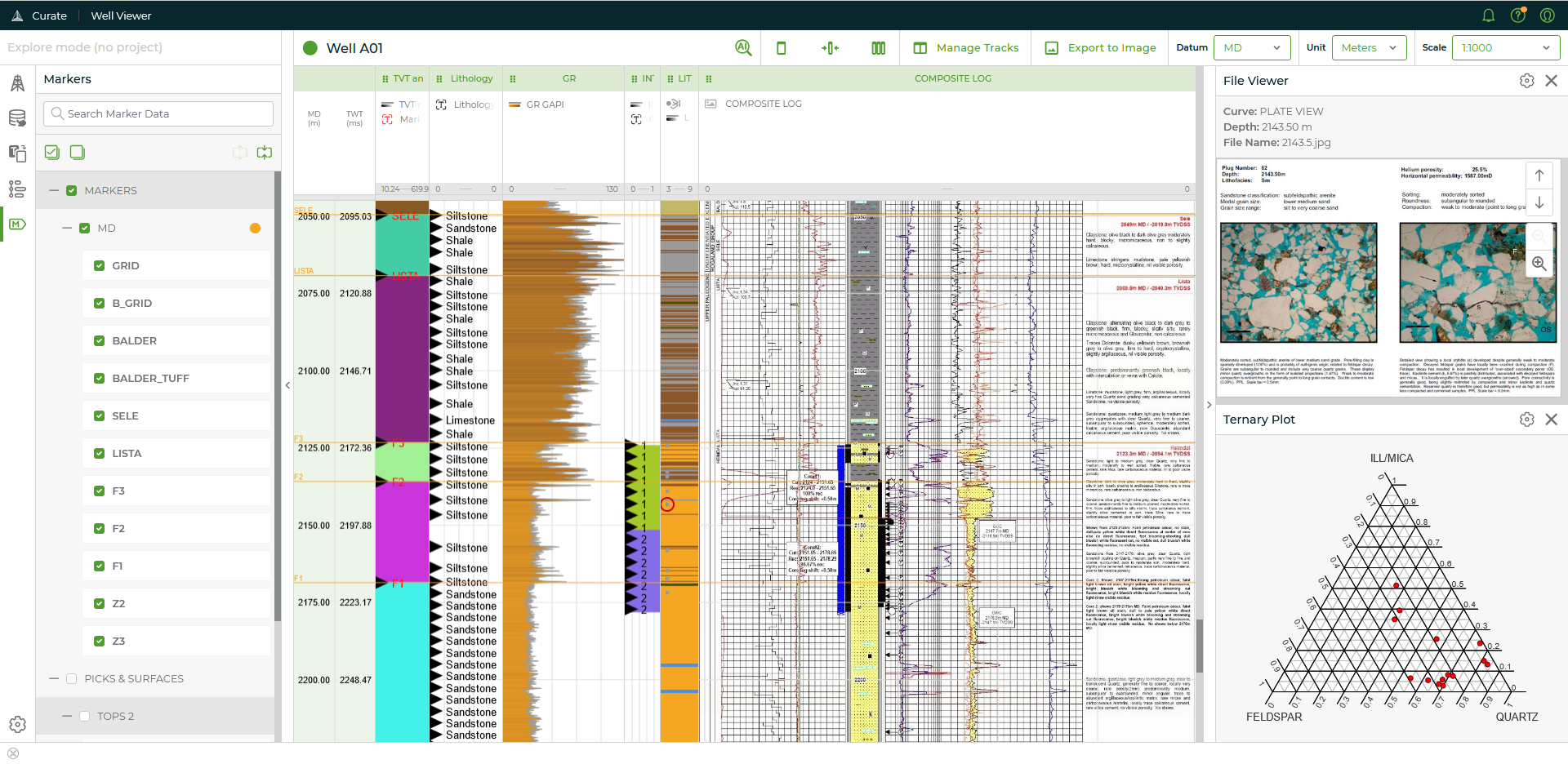Viewport: 1568px width, 764px height.
Task: Toggle the MARKERS group checkbox
Action: pyautogui.click(x=72, y=190)
